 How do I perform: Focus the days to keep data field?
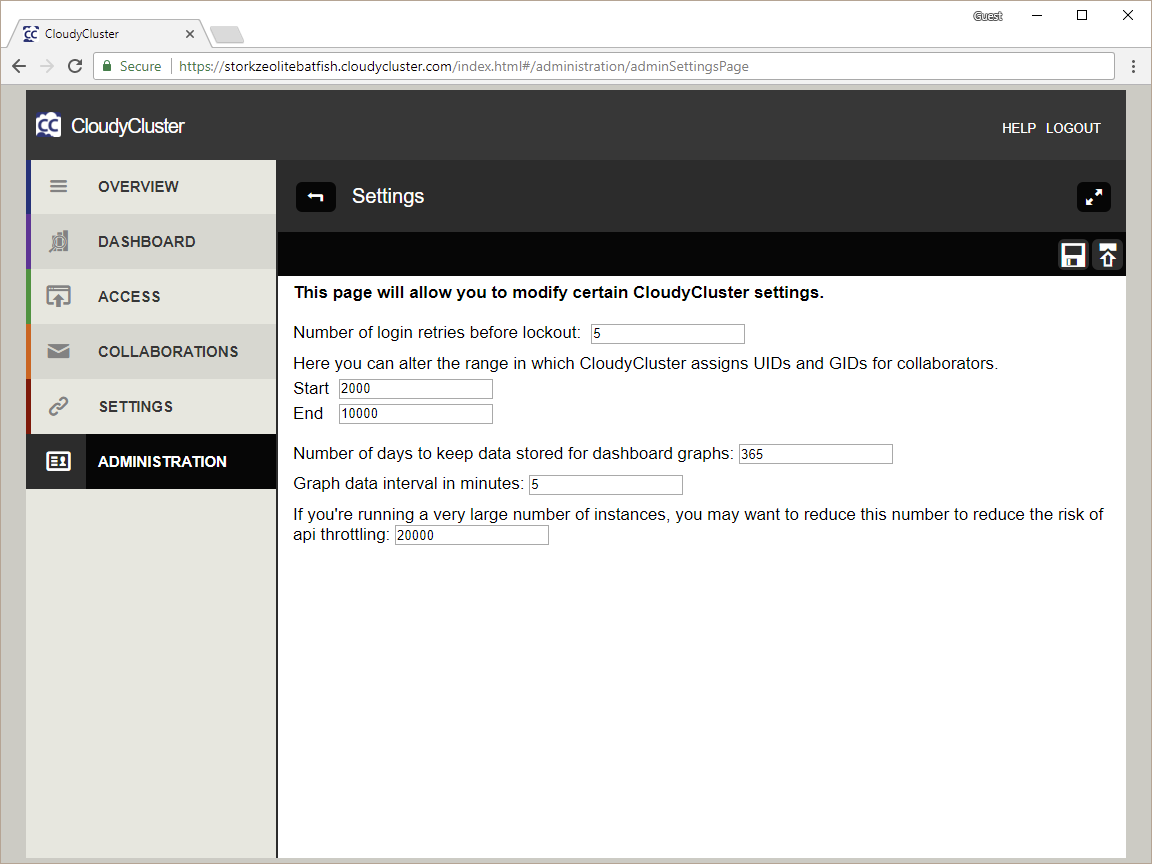point(816,454)
